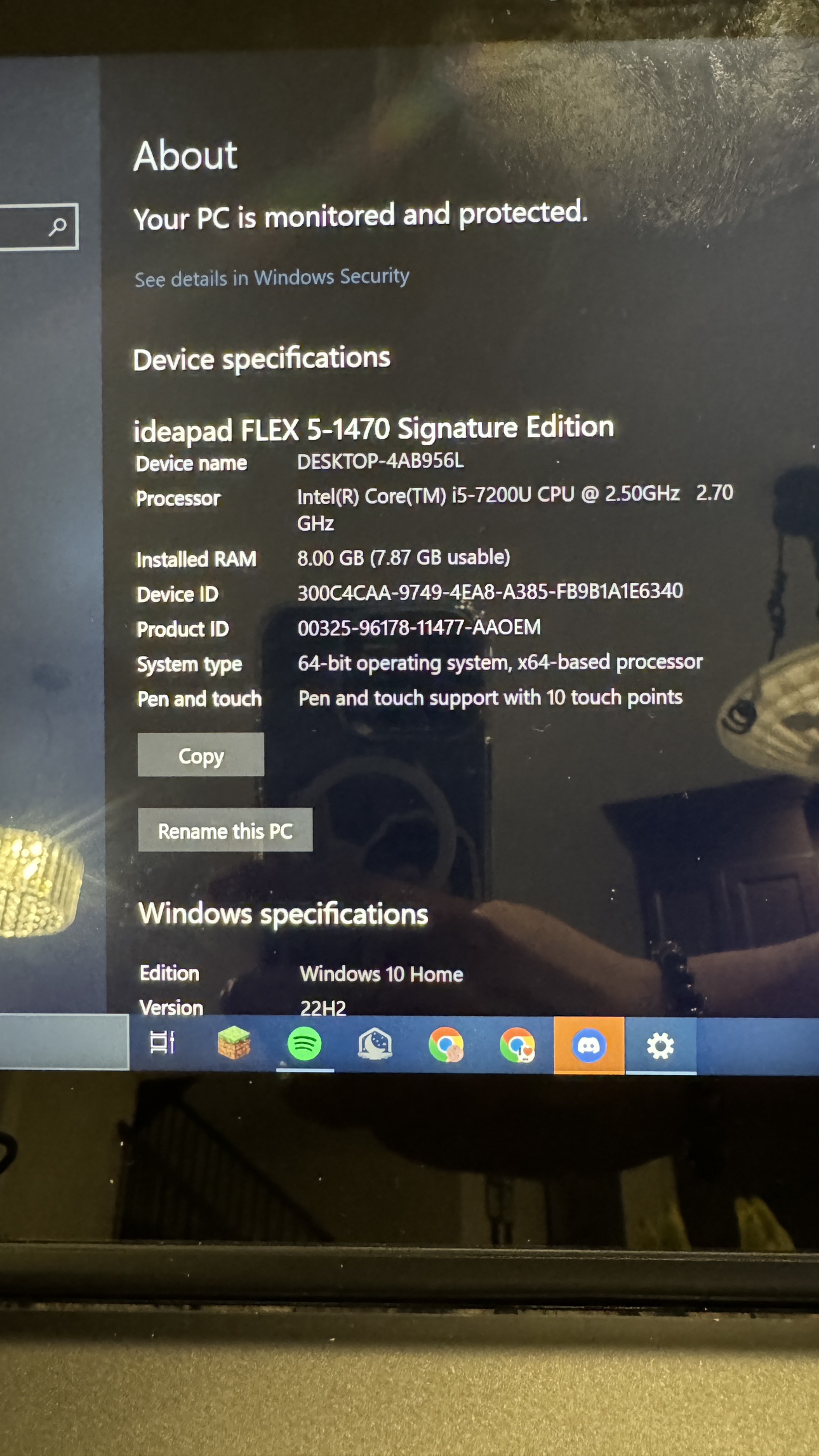Screen dimensions: 819x1456
Task: Launch Minecraft from the taskbar
Action: coord(234,1043)
